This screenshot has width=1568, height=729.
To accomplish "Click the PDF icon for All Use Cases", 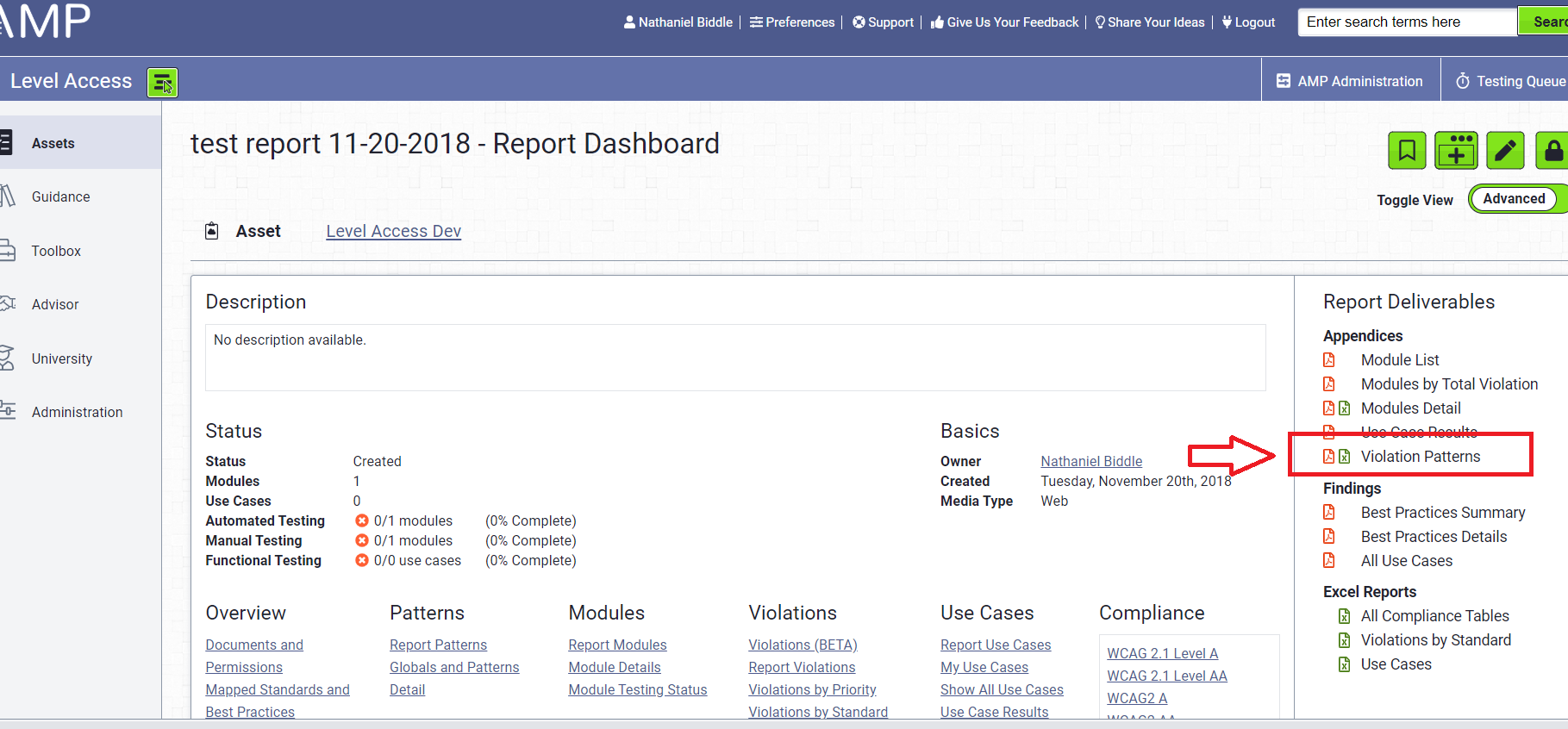I will [1329, 561].
